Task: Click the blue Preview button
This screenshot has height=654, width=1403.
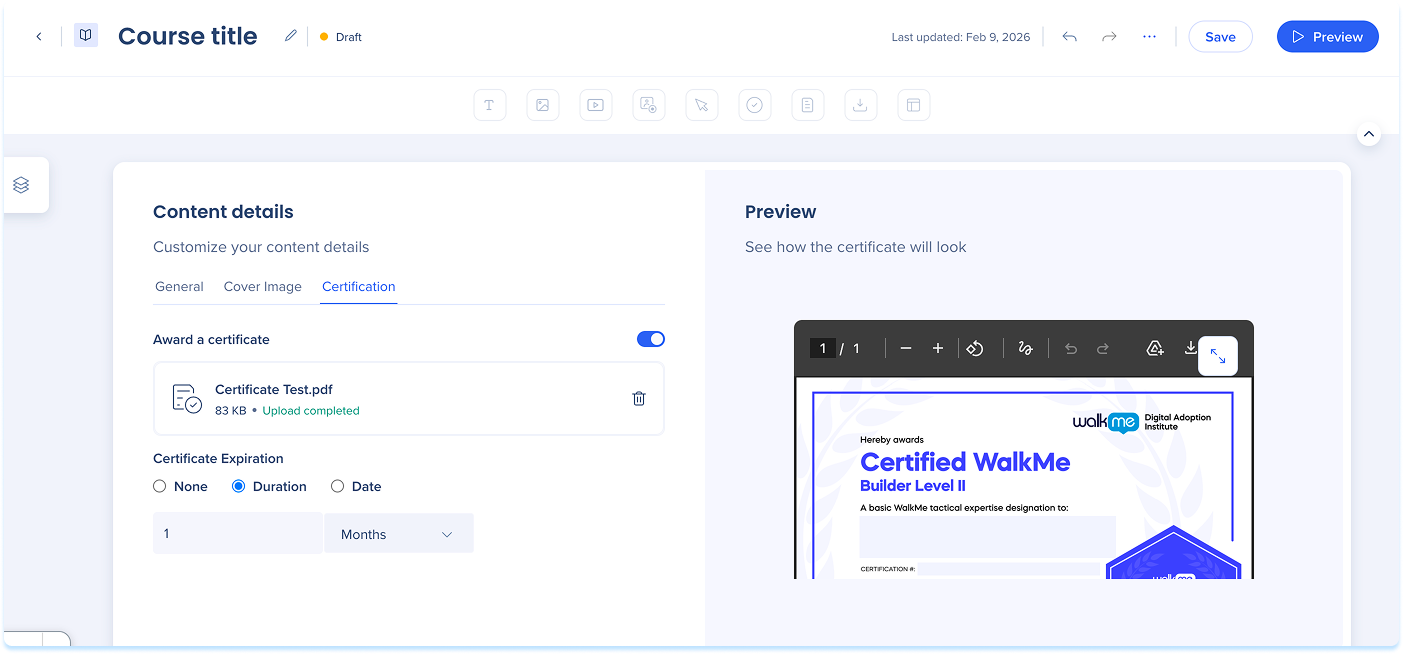Action: point(1327,37)
